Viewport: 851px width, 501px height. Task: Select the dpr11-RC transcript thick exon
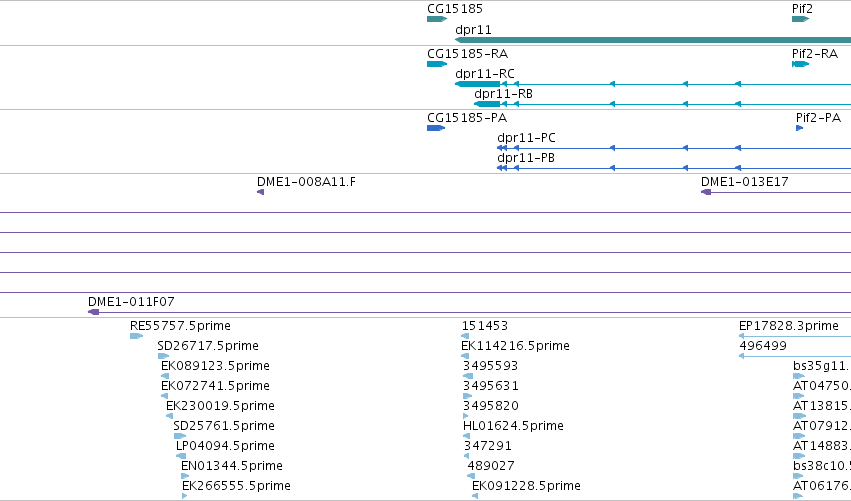[478, 84]
